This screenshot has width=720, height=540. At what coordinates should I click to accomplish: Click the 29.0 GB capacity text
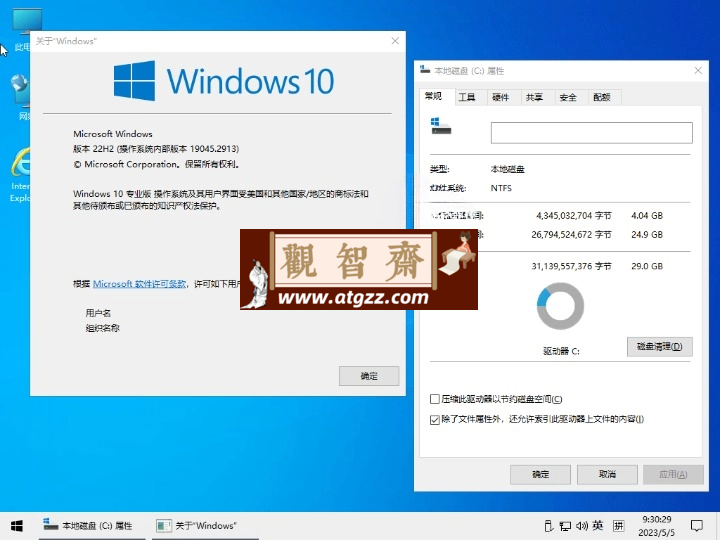[x=647, y=266]
